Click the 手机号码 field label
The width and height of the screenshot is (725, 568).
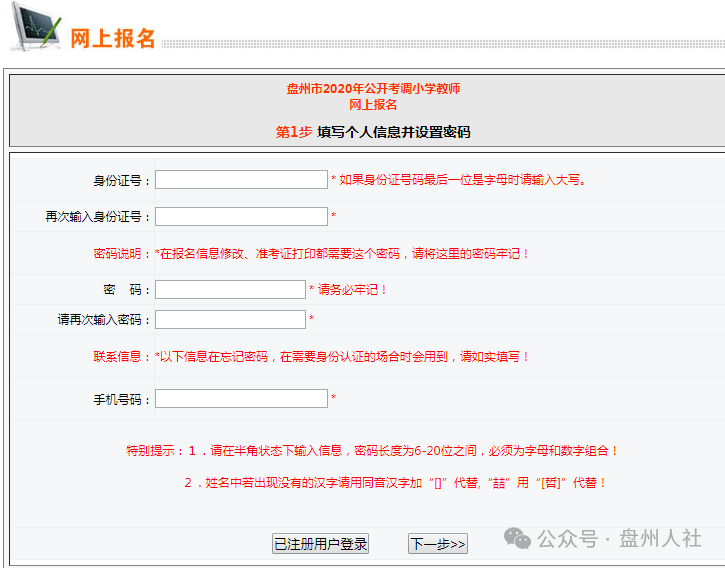point(121,400)
